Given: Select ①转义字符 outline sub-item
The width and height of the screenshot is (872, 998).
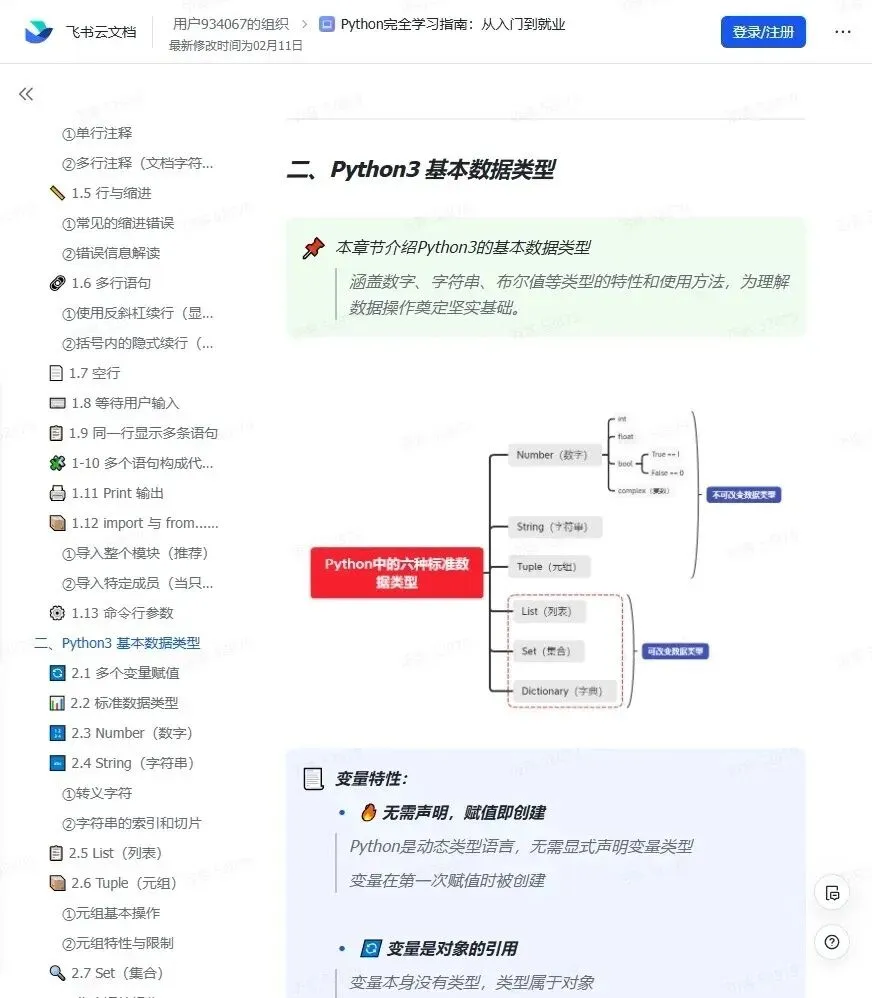Looking at the screenshot, I should [x=97, y=793].
